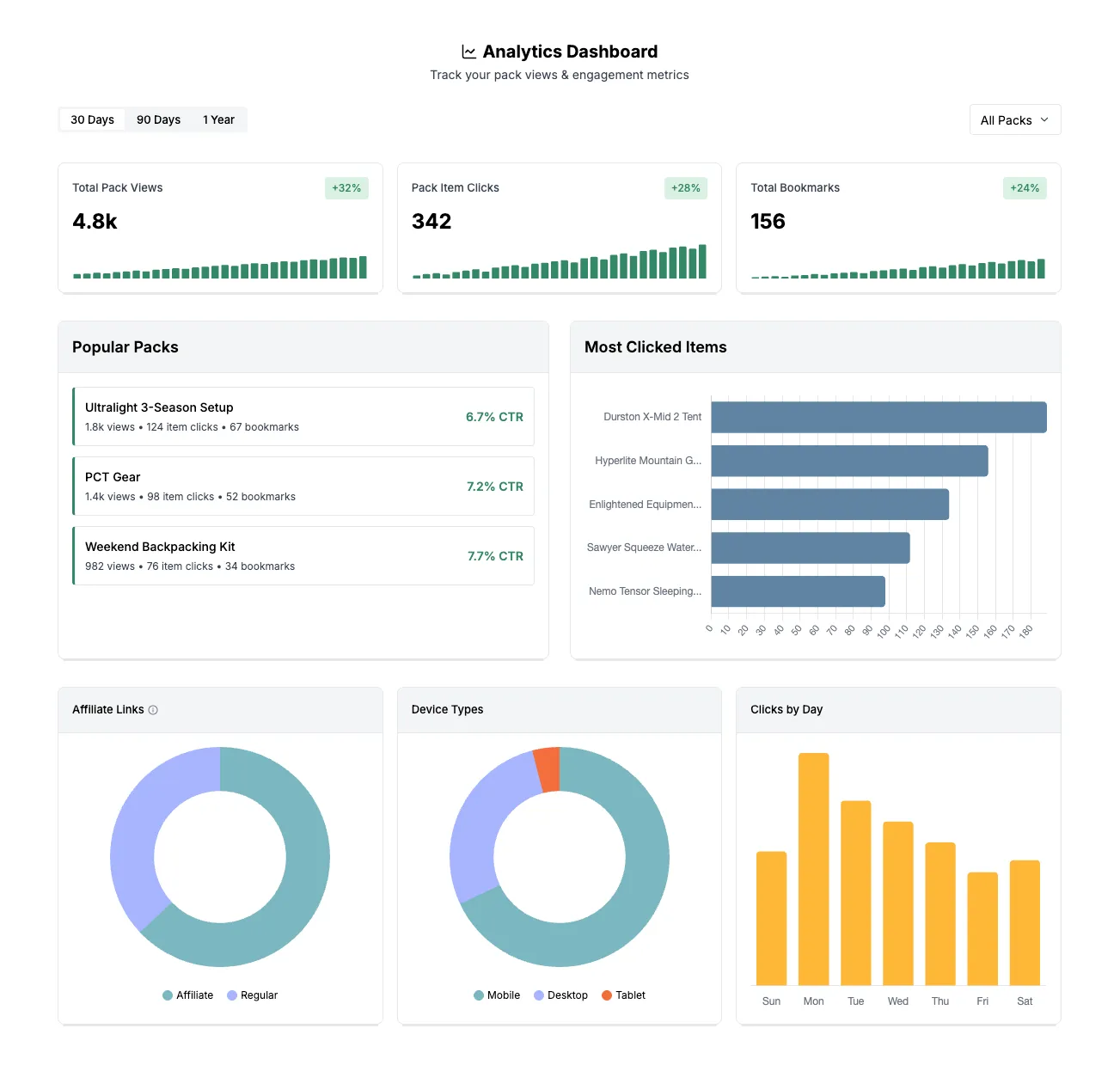Toggle the Tablet legend entry
Image resolution: width=1120 pixels, height=1065 pixels.
pos(623,995)
